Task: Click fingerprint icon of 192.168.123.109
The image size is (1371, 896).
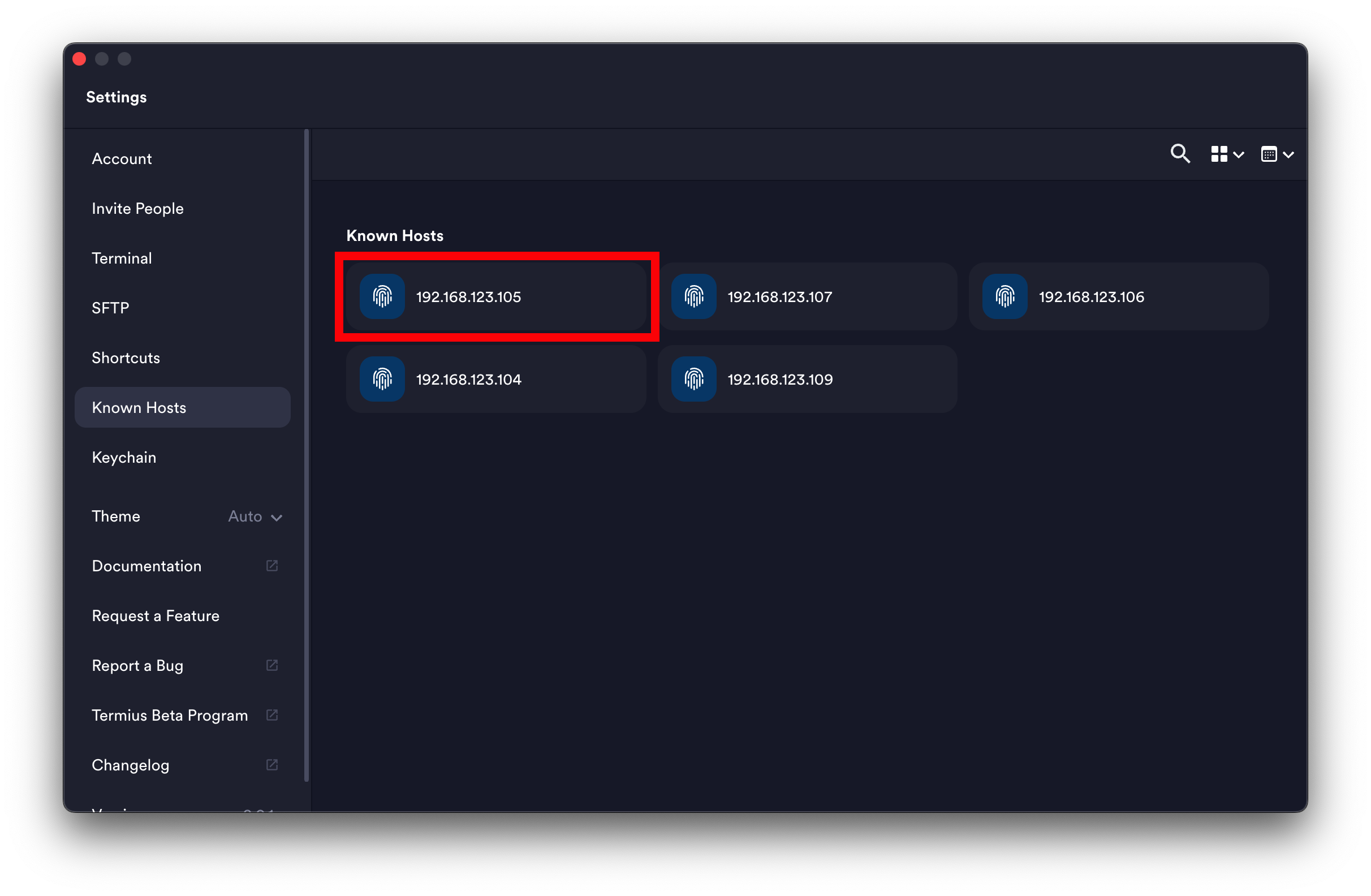Action: [x=693, y=379]
